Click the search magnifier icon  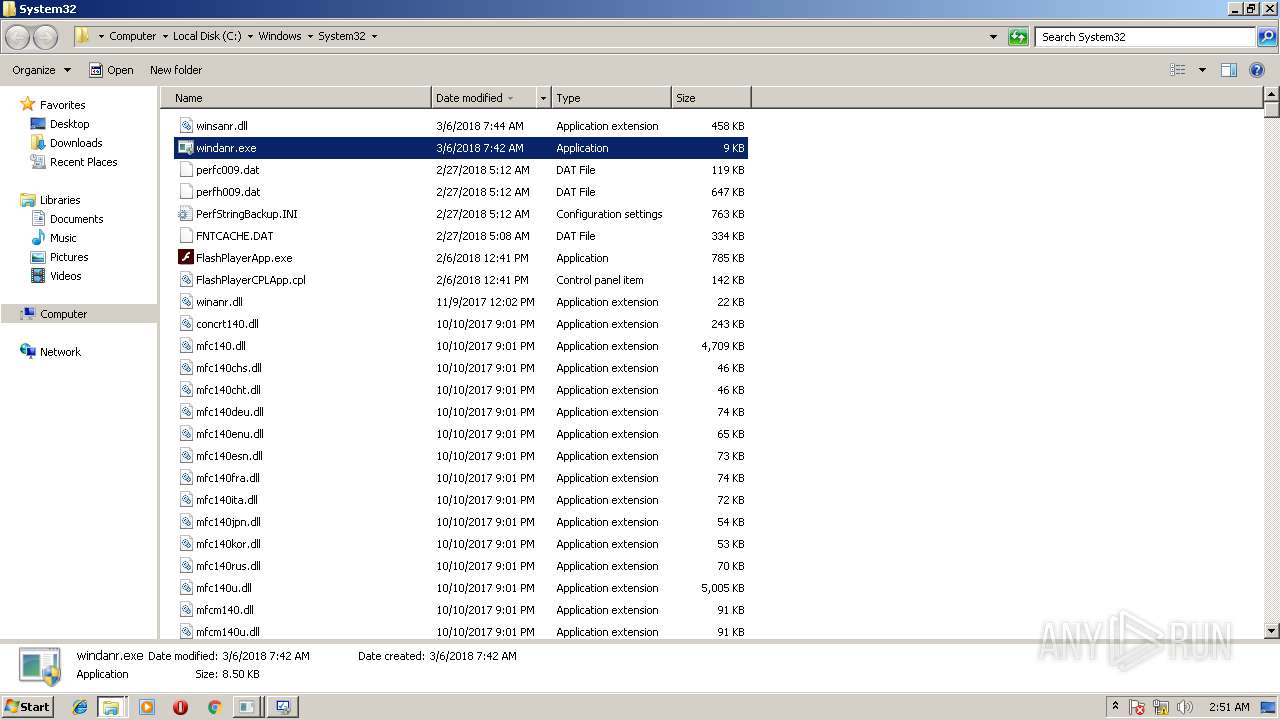(1266, 37)
